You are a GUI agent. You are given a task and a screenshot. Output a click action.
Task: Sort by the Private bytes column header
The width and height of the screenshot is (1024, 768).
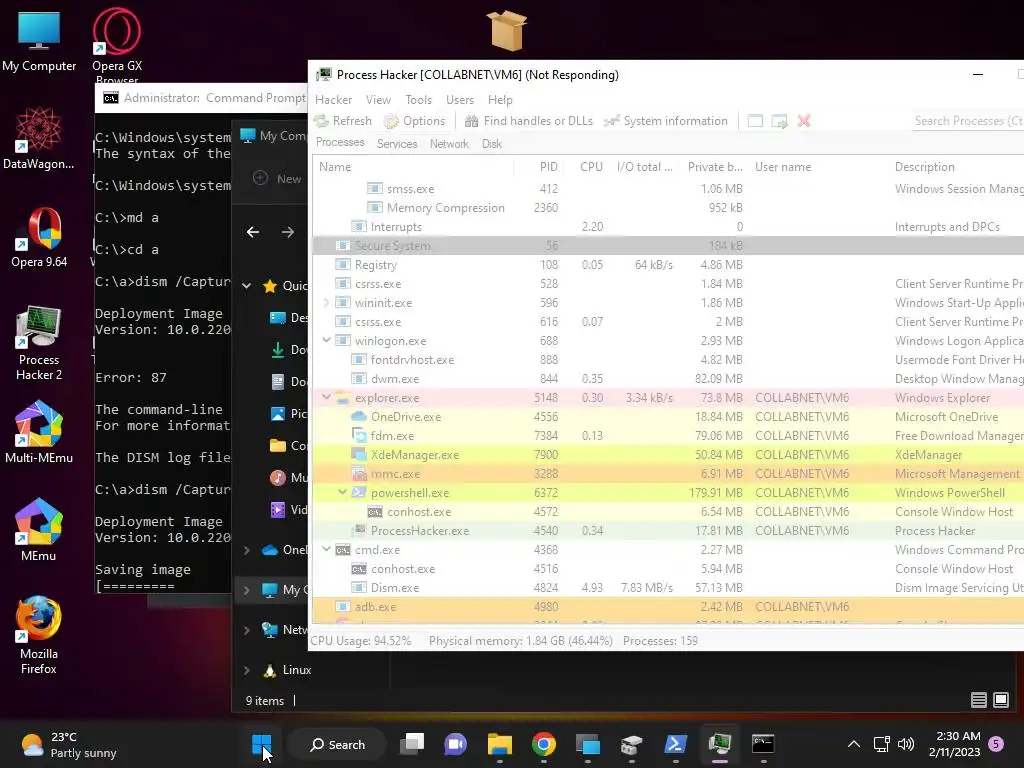point(713,167)
